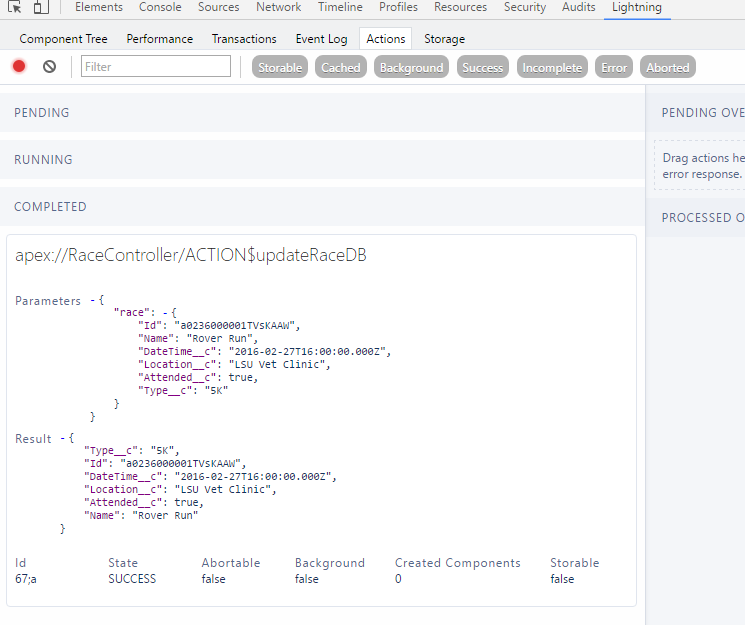Toggle the Cached filter
Viewport: 745px width, 625px height.
(340, 68)
